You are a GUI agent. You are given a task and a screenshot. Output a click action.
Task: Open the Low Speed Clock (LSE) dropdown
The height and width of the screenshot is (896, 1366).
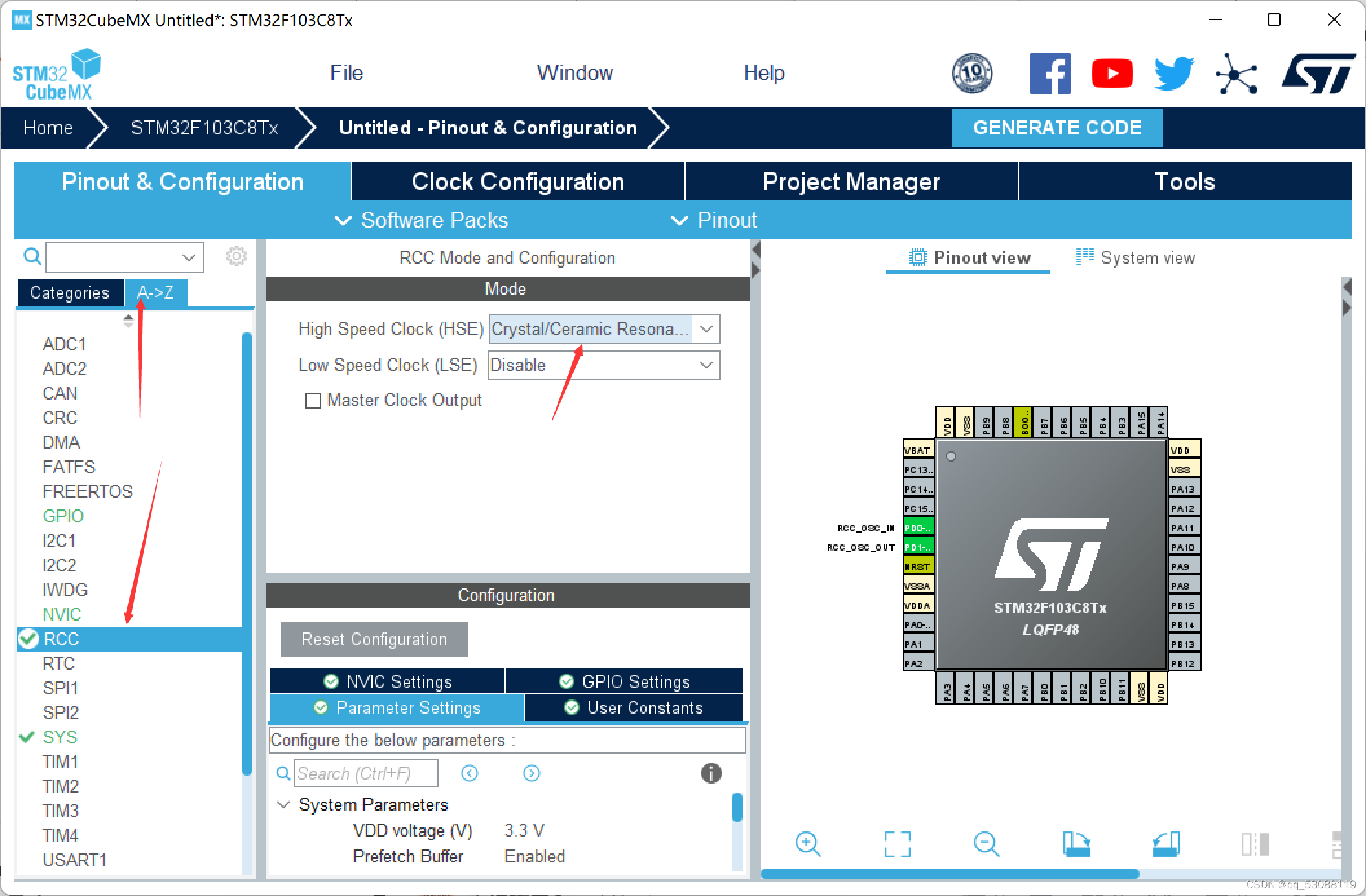(705, 365)
